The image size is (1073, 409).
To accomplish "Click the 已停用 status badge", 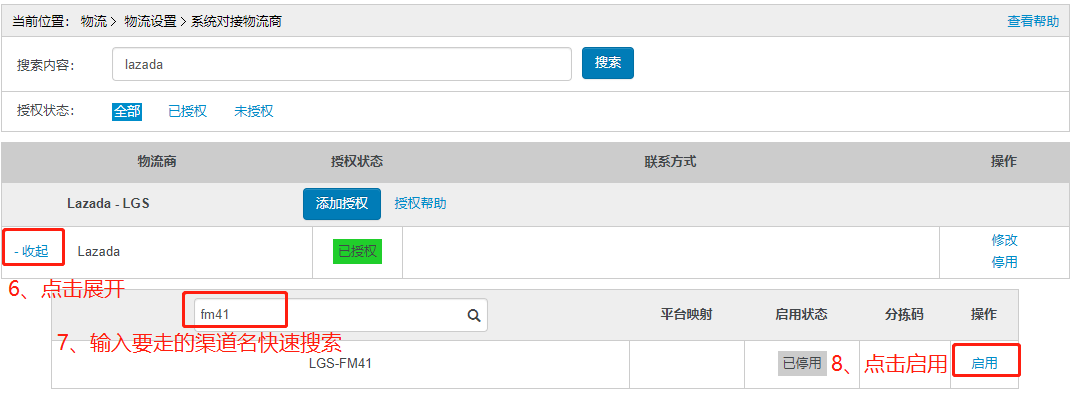I will pyautogui.click(x=802, y=363).
